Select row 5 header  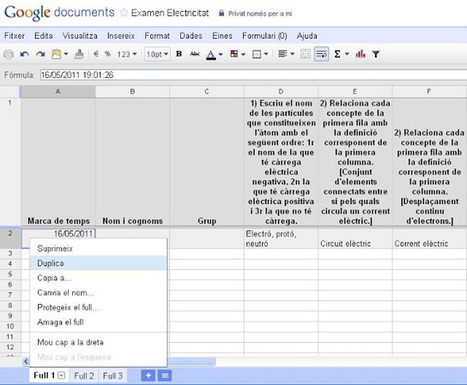coord(10,274)
